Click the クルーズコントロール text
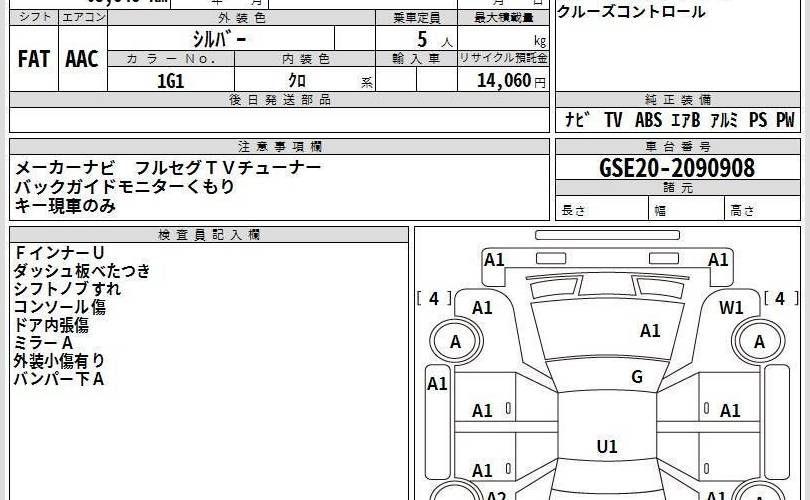 click(630, 12)
